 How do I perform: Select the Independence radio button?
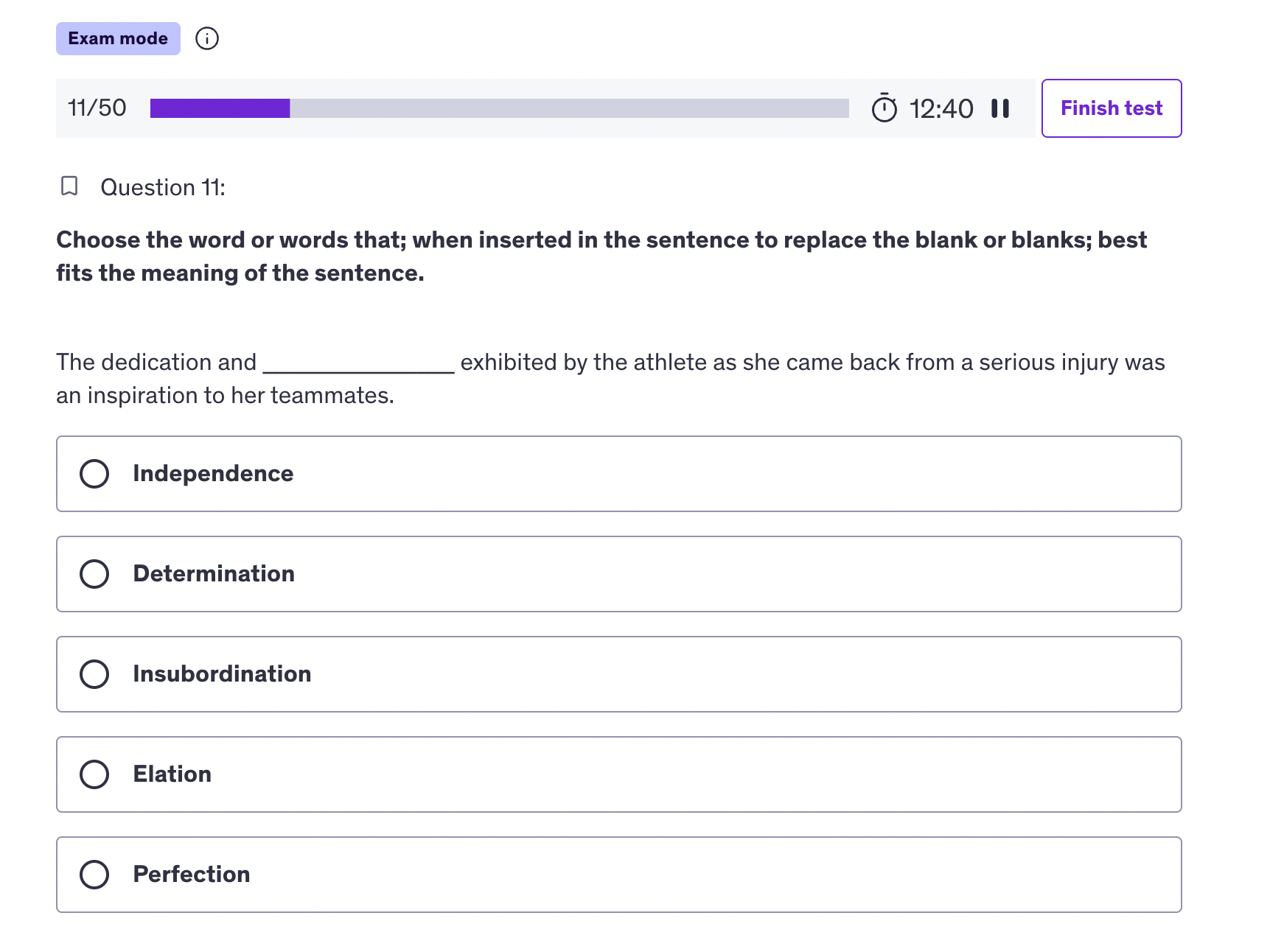click(94, 474)
